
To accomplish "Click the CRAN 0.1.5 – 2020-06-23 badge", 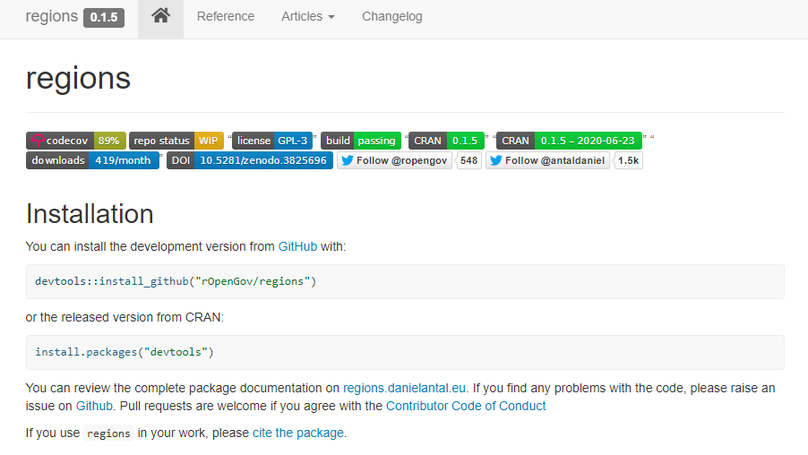I will [568, 141].
